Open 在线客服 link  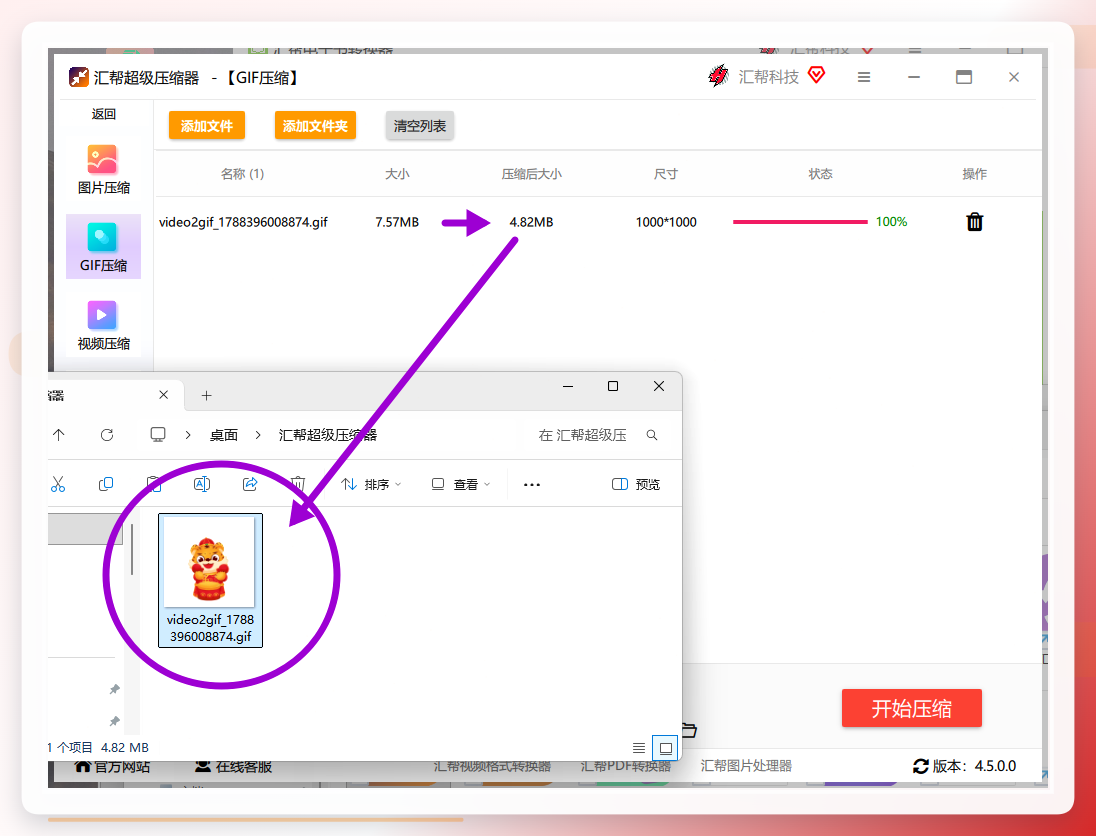[x=233, y=767]
